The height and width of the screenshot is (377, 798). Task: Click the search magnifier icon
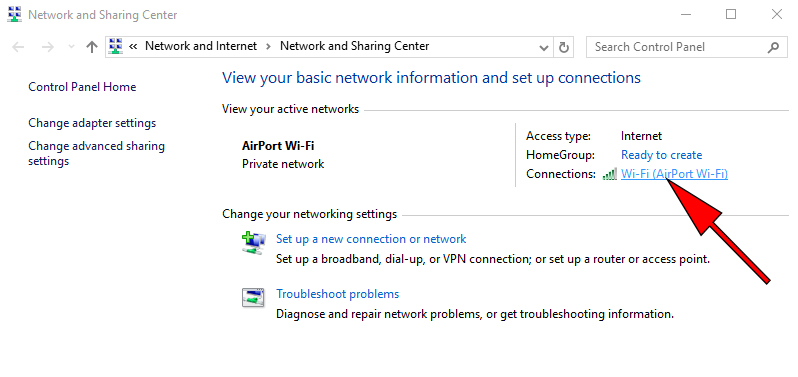tap(773, 47)
